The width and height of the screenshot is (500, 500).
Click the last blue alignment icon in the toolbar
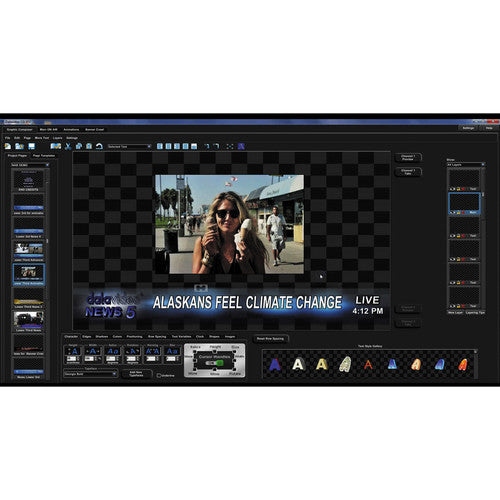[x=194, y=146]
